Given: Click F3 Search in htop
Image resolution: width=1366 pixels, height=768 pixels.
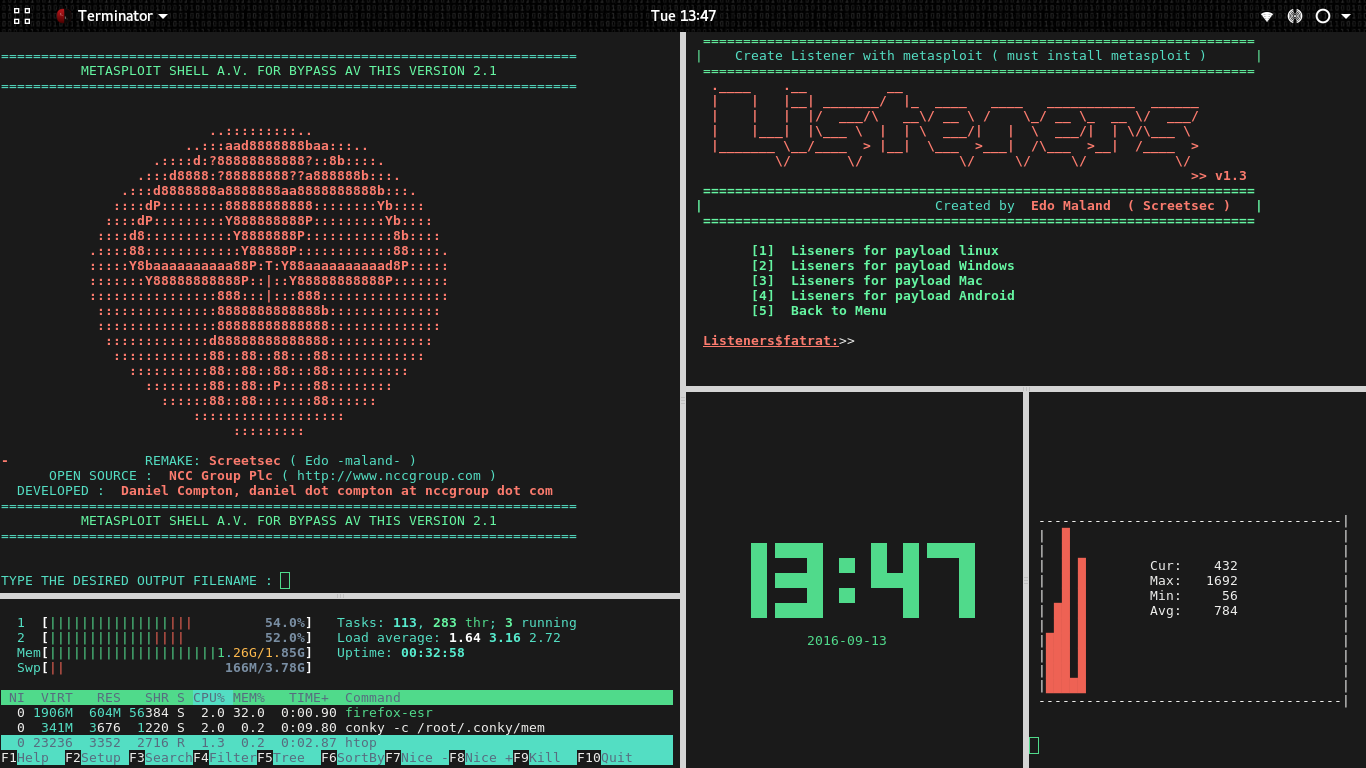Looking at the screenshot, I should point(161,758).
